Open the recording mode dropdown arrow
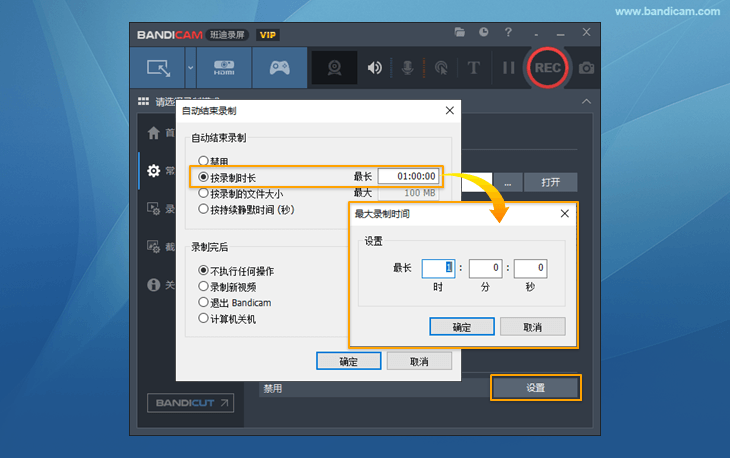This screenshot has height=458, width=730. tap(190, 68)
